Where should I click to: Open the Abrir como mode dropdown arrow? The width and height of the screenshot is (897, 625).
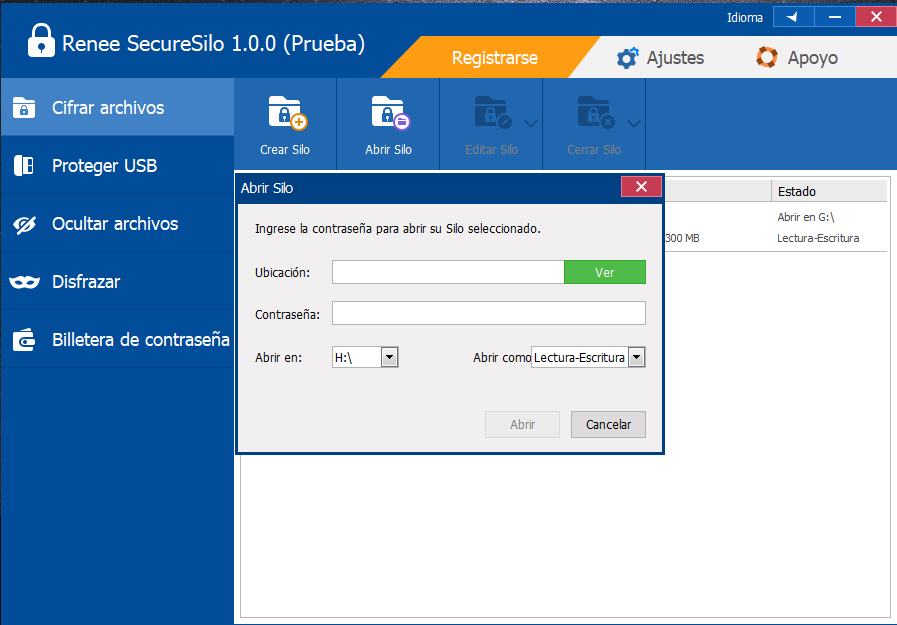click(637, 357)
